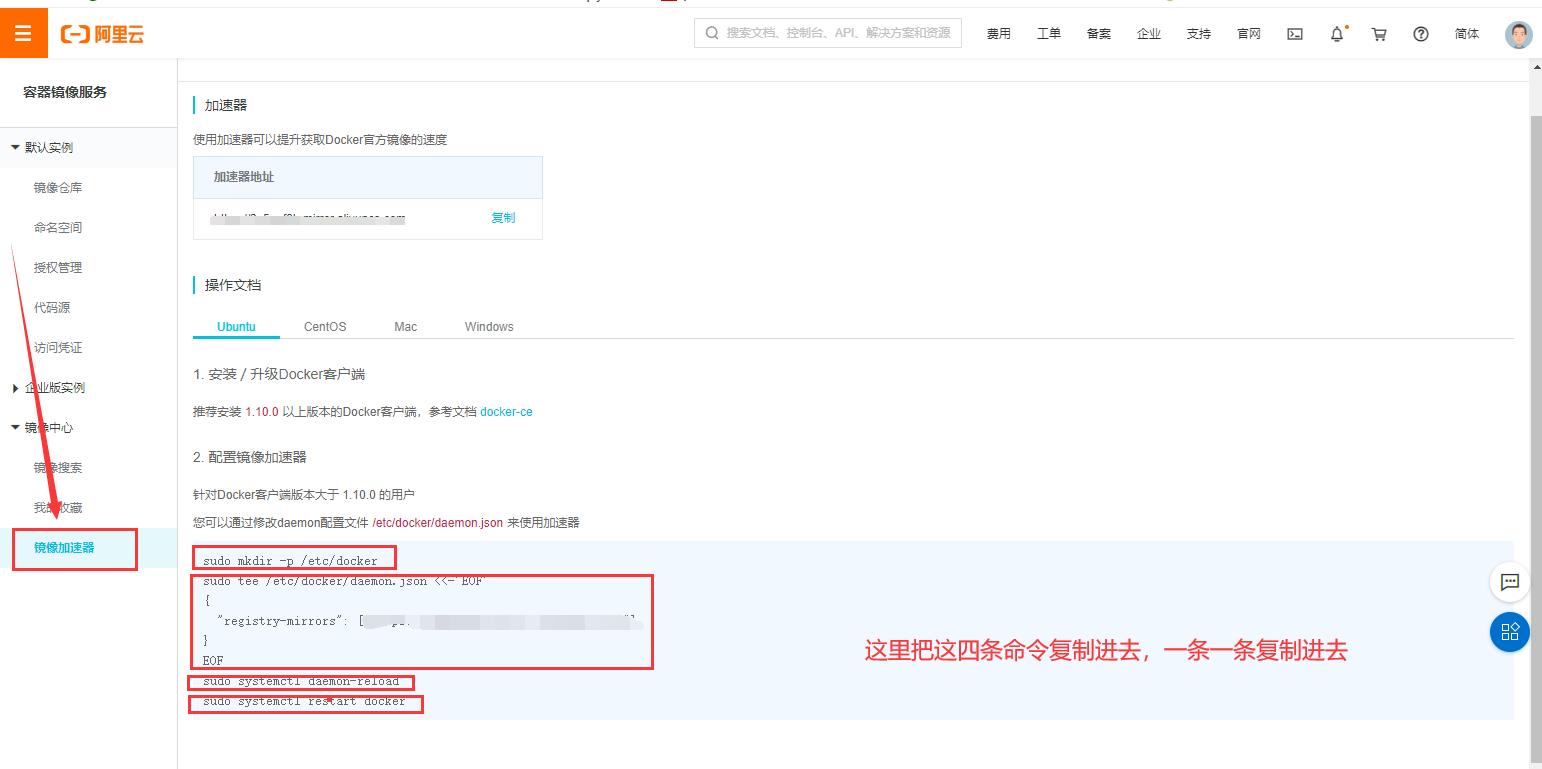Click the Alibaba Cloud logo
Viewport: 1542px width, 769px height.
point(103,34)
